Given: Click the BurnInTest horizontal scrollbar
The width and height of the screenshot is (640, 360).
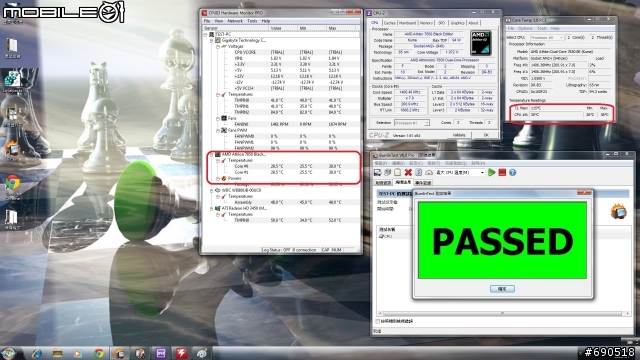Looking at the screenshot, I should [502, 313].
